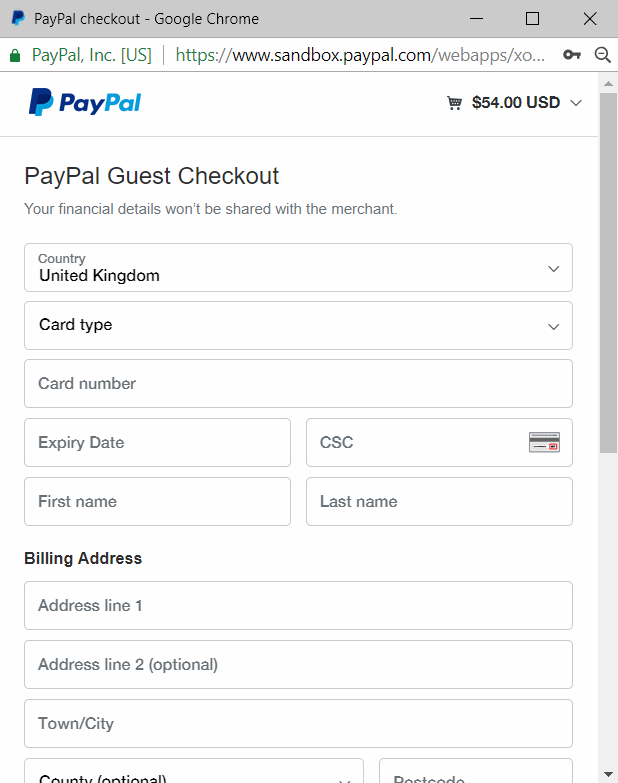The height and width of the screenshot is (783, 618).
Task: Open the Country dropdown
Action: click(298, 268)
